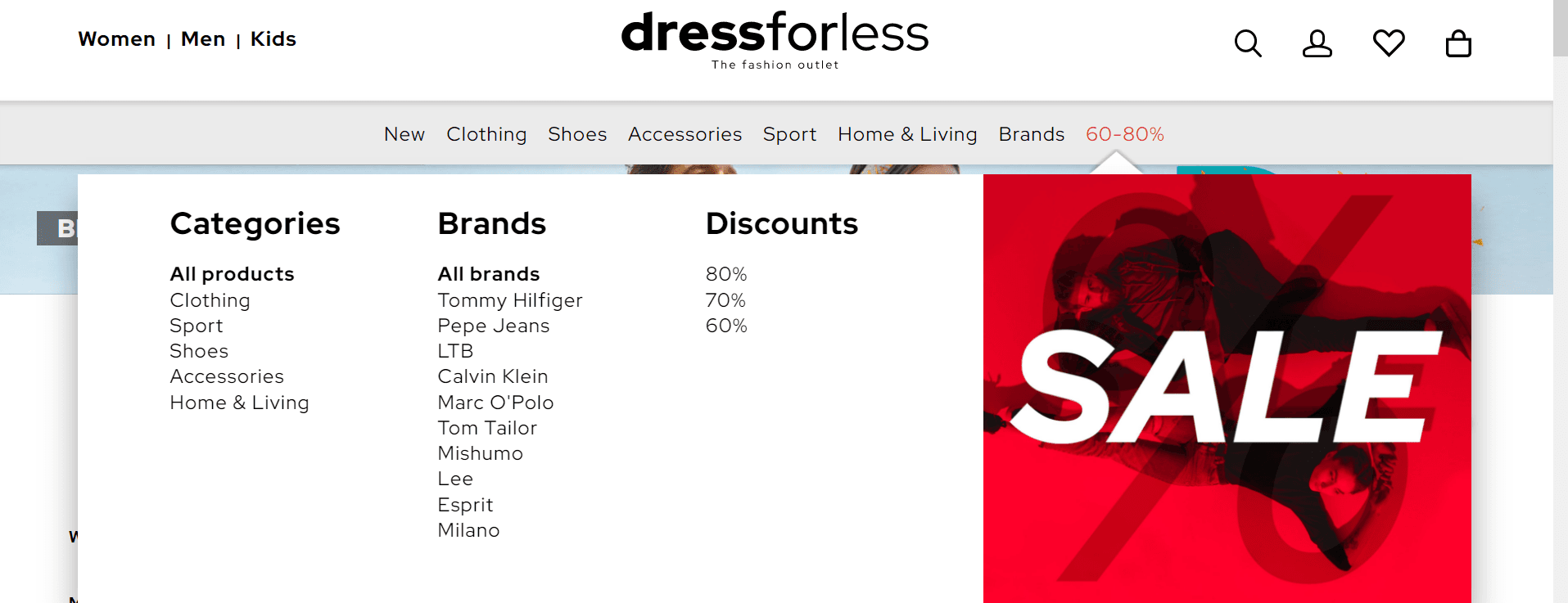Open the New menu item
This screenshot has height=603, width=1568.
[404, 134]
